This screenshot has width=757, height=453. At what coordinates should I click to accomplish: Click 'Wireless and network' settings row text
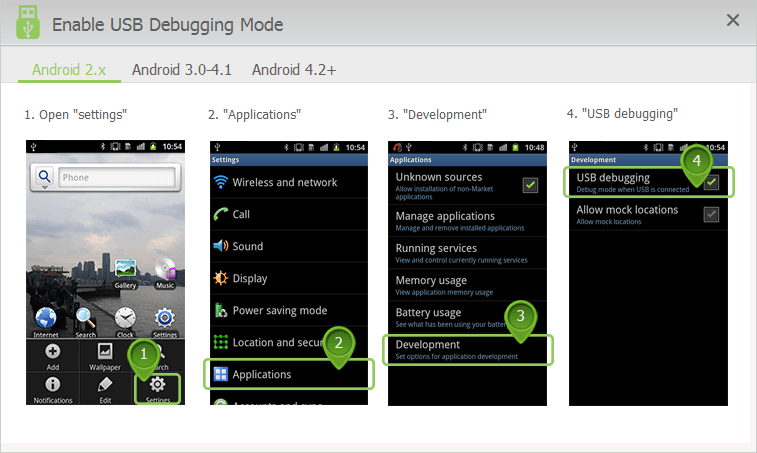(x=285, y=183)
